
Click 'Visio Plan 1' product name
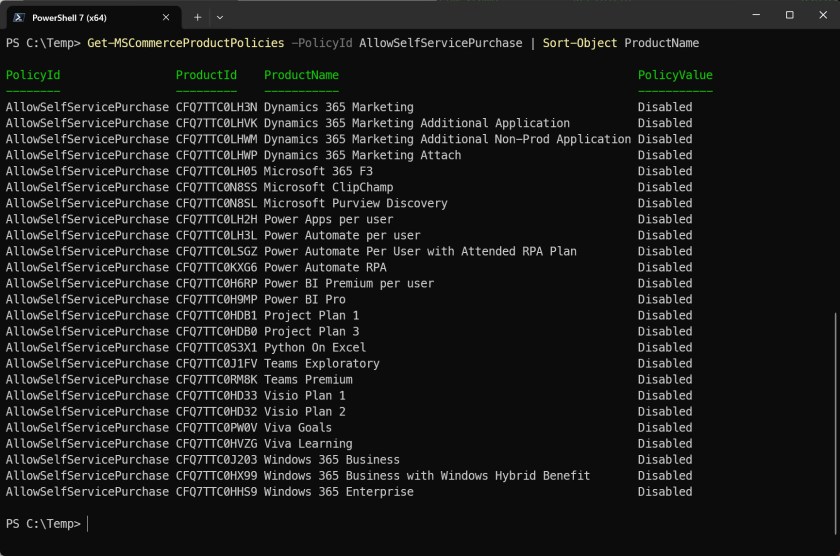coord(305,396)
